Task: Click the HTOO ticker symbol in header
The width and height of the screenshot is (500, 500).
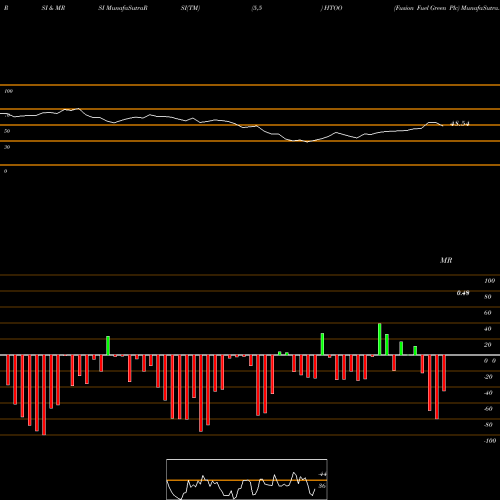Action: [x=333, y=8]
